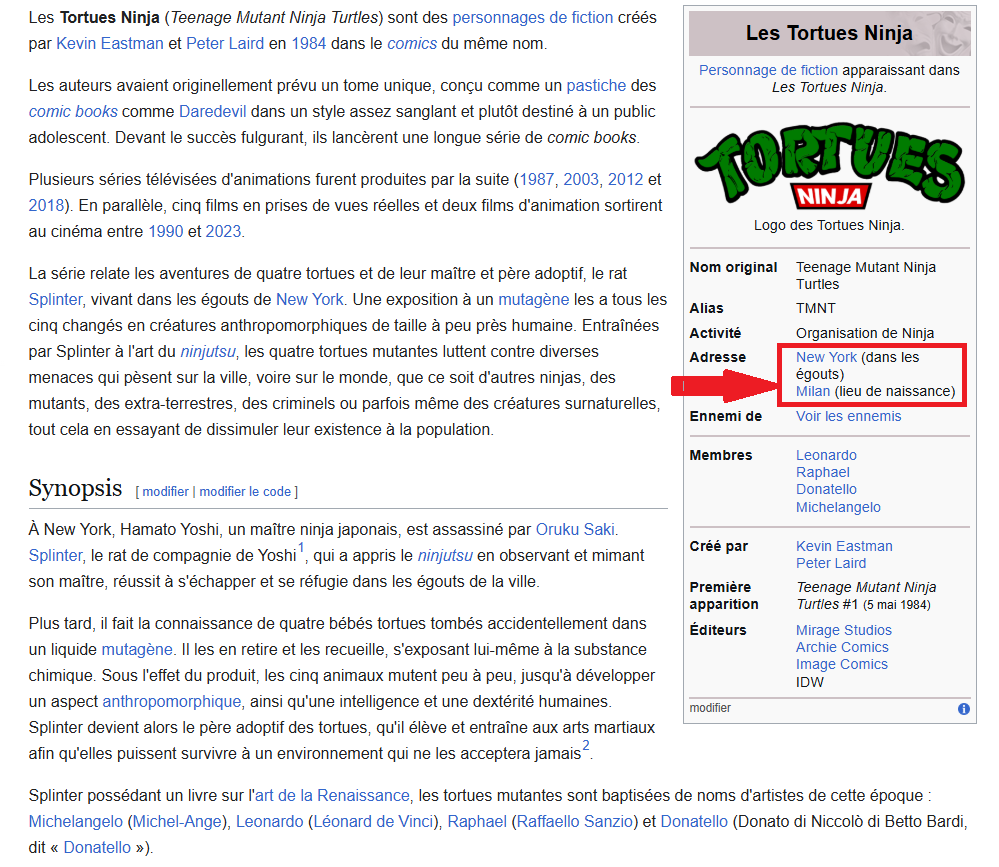Image resolution: width=999 pixels, height=867 pixels.
Task: Open the 'Raffaello Sanzio' link
Action: (x=574, y=822)
